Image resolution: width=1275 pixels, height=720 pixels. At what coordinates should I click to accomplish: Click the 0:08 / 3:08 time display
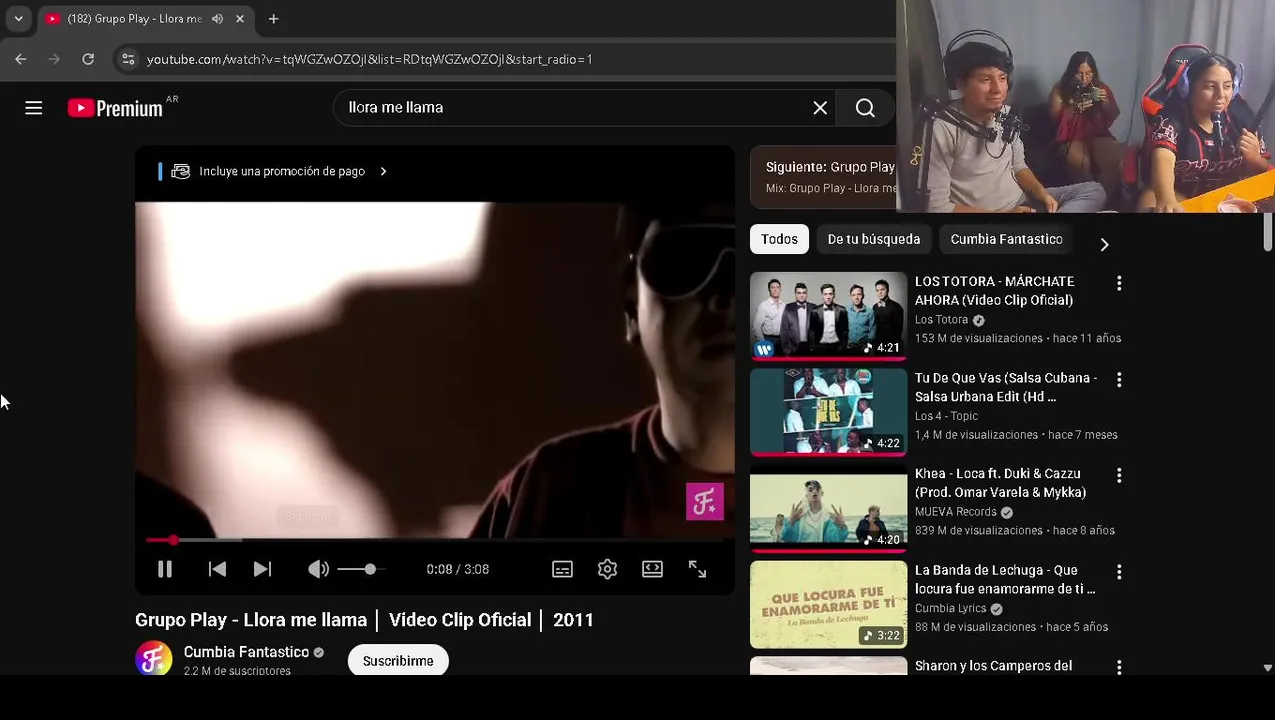pyautogui.click(x=457, y=569)
